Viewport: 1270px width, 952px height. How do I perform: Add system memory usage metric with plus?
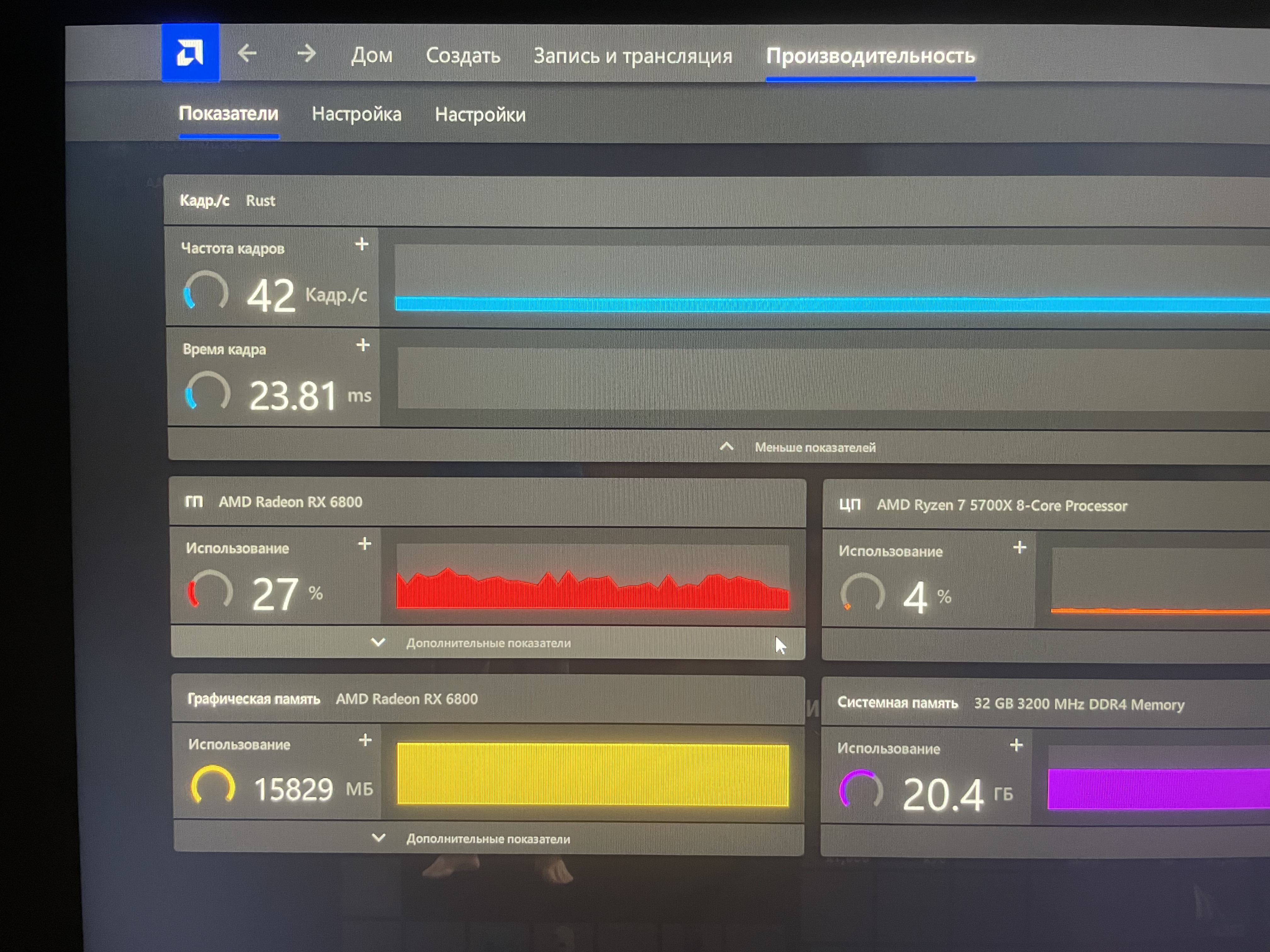coord(1016,745)
